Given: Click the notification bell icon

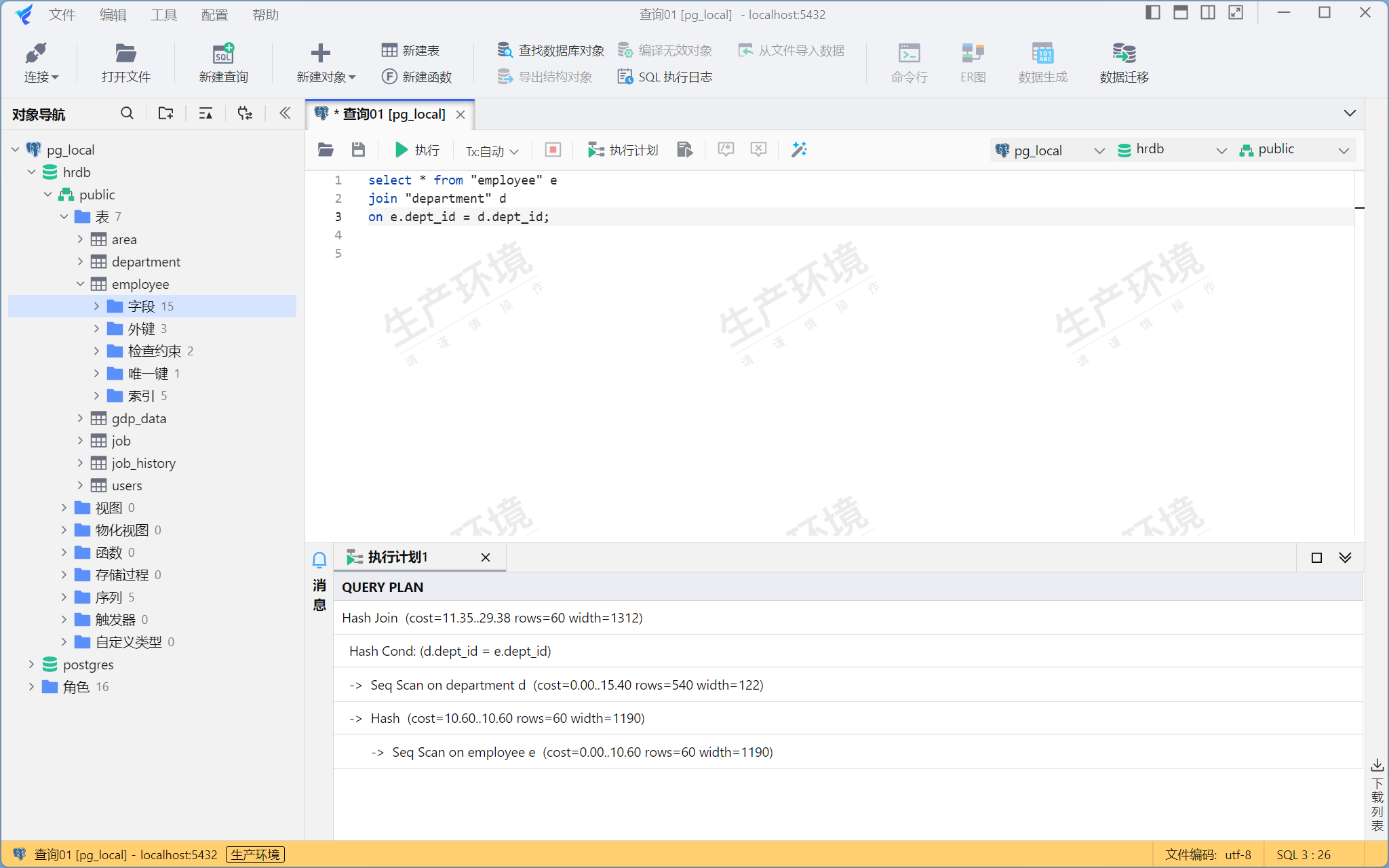Looking at the screenshot, I should tap(319, 559).
